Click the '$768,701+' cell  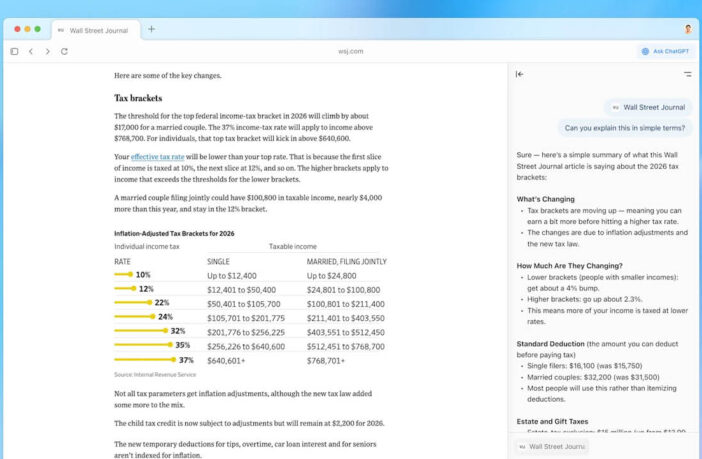326,361
